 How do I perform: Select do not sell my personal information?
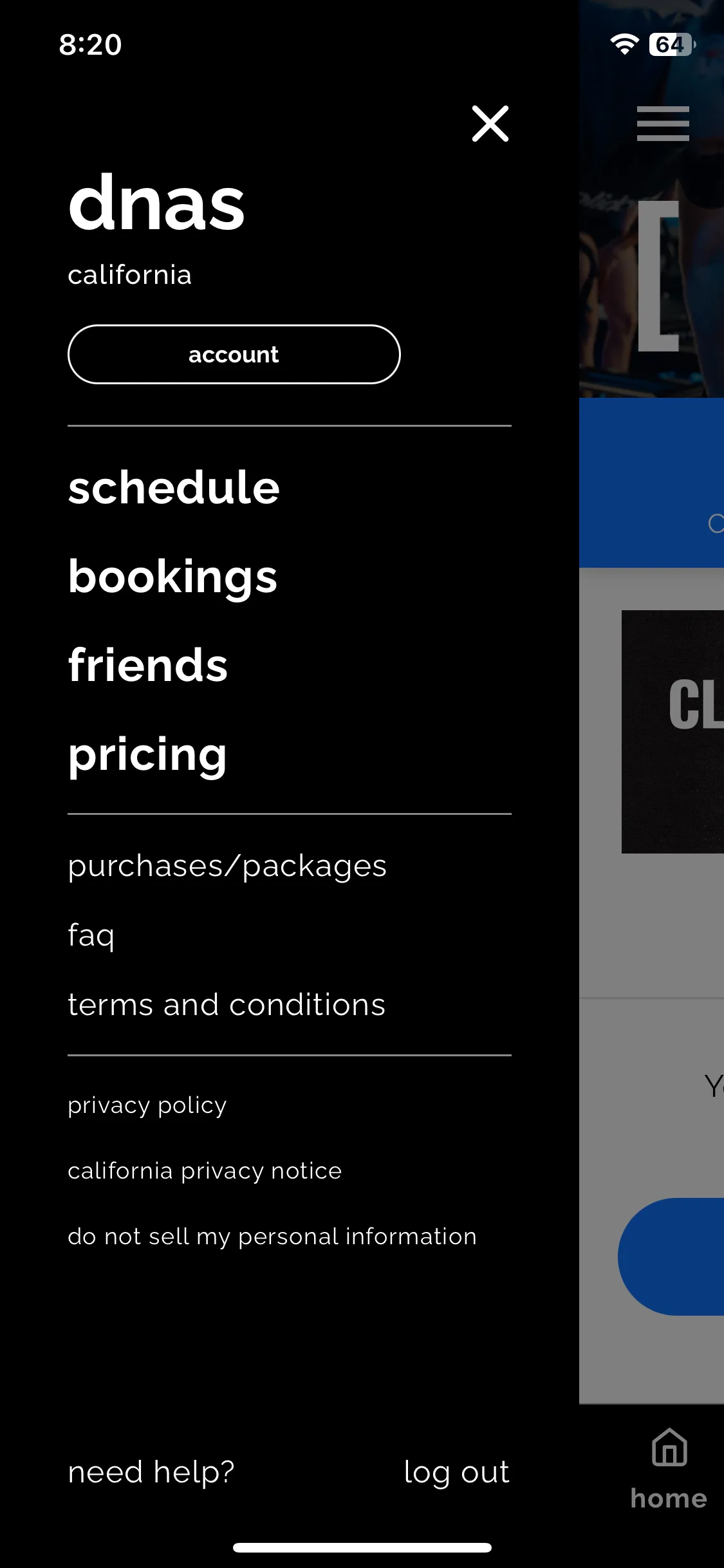click(x=272, y=1237)
